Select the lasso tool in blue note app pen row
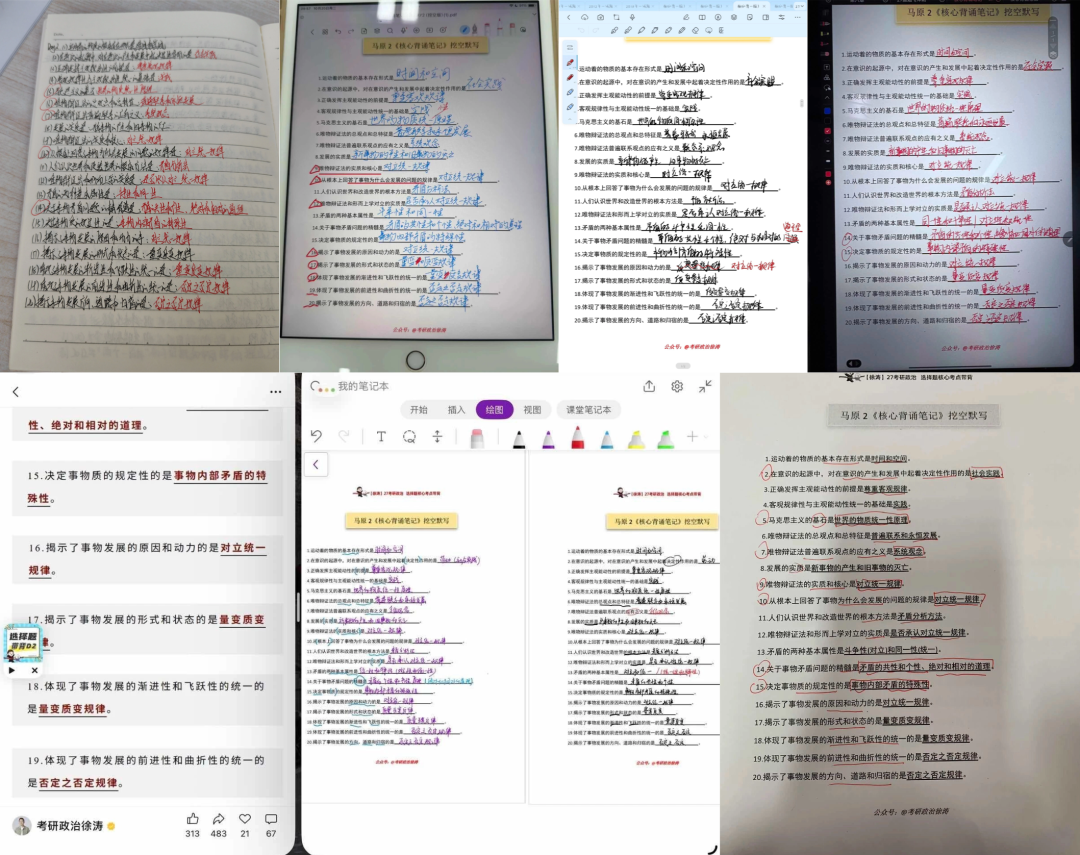Image resolution: width=1080 pixels, height=855 pixels. coord(709,30)
